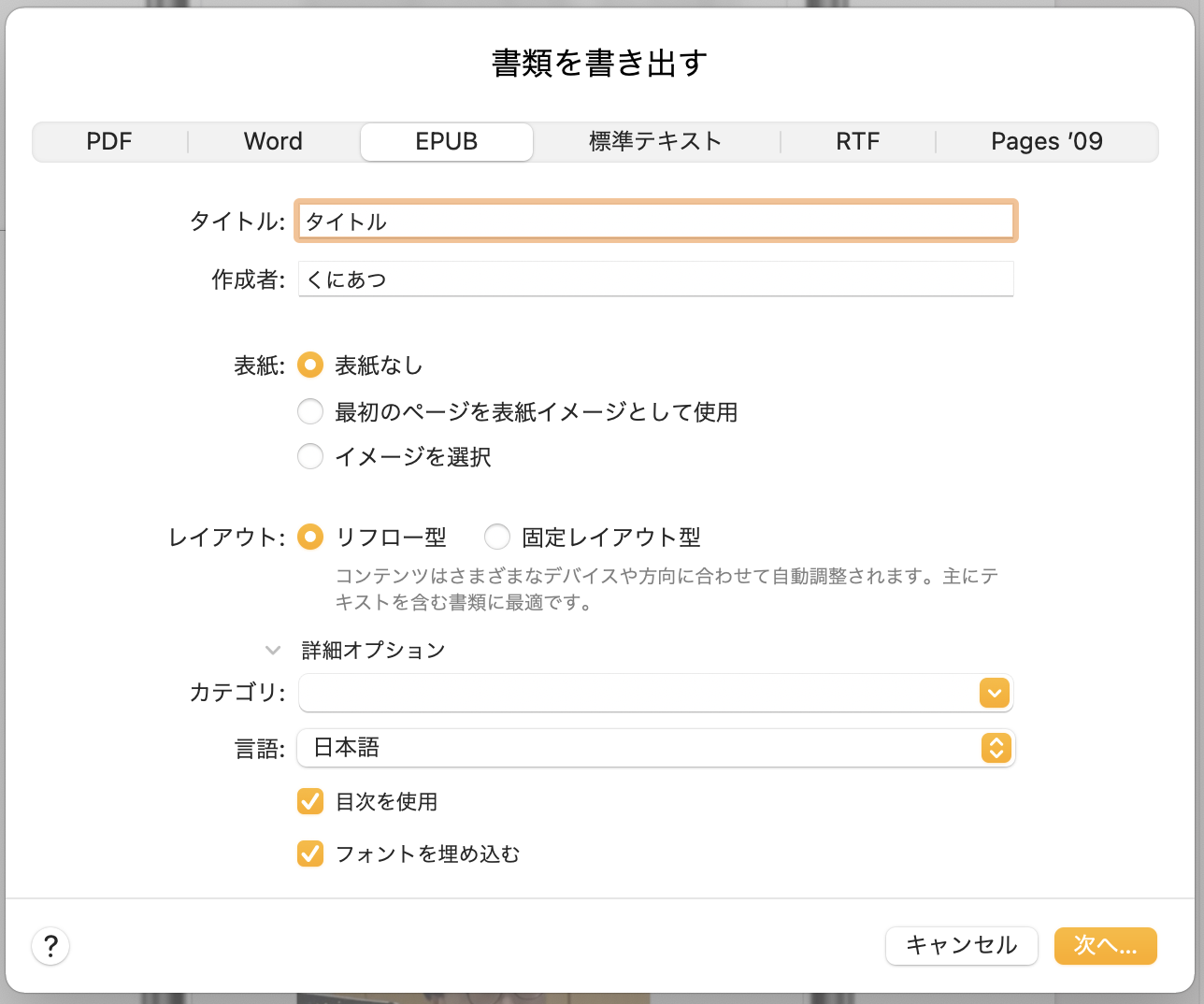Viewport: 1204px width, 1004px height.
Task: Switch layout to 固定レイアウト型
Action: 496,536
